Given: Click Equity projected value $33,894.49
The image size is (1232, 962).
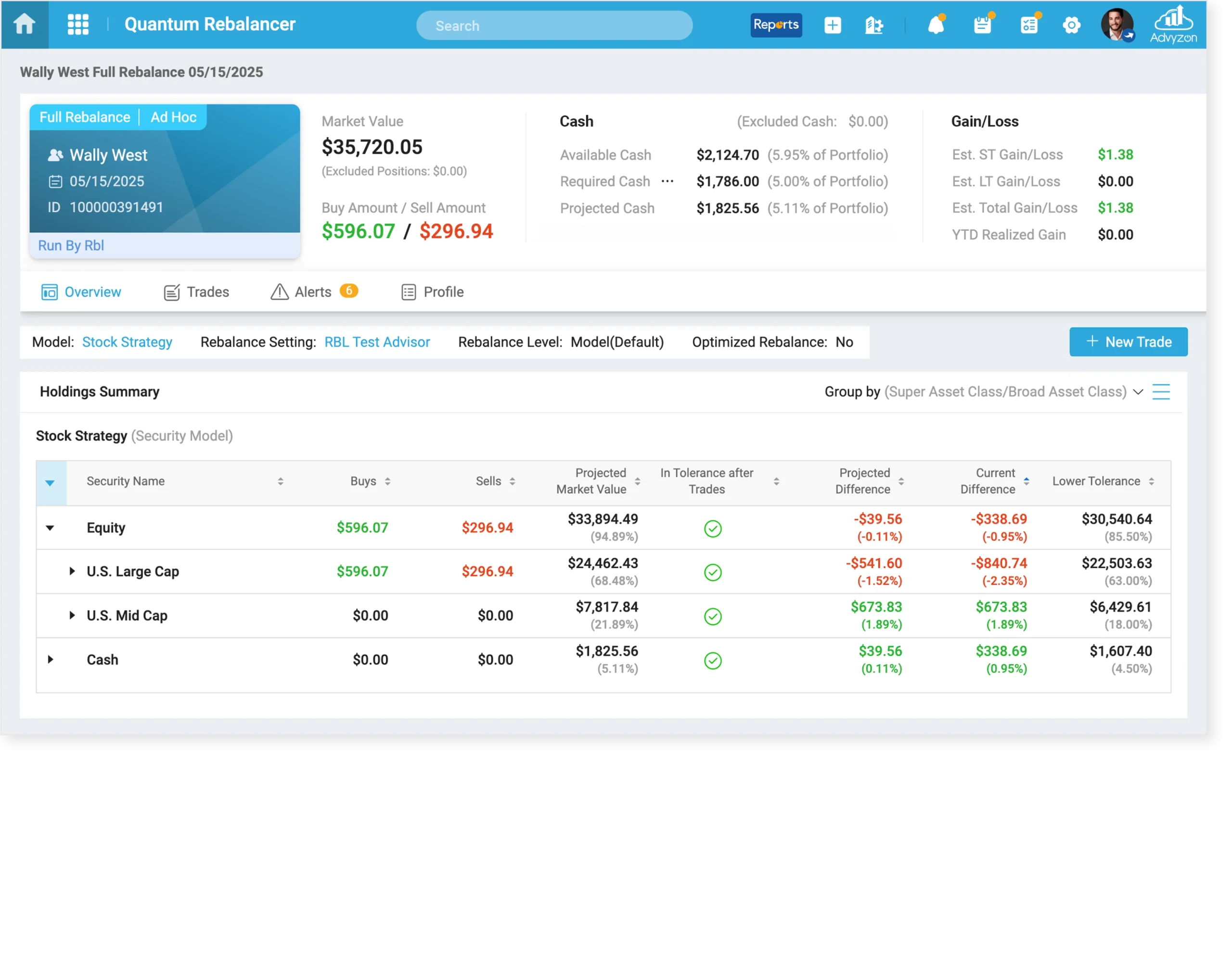Looking at the screenshot, I should tap(603, 519).
